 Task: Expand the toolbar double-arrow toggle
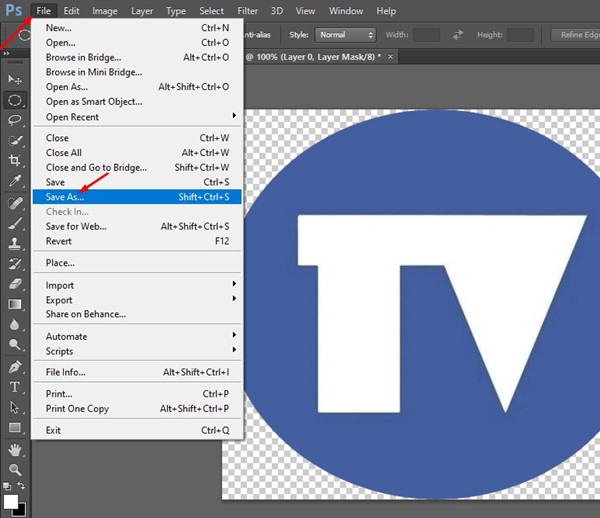click(x=6, y=54)
